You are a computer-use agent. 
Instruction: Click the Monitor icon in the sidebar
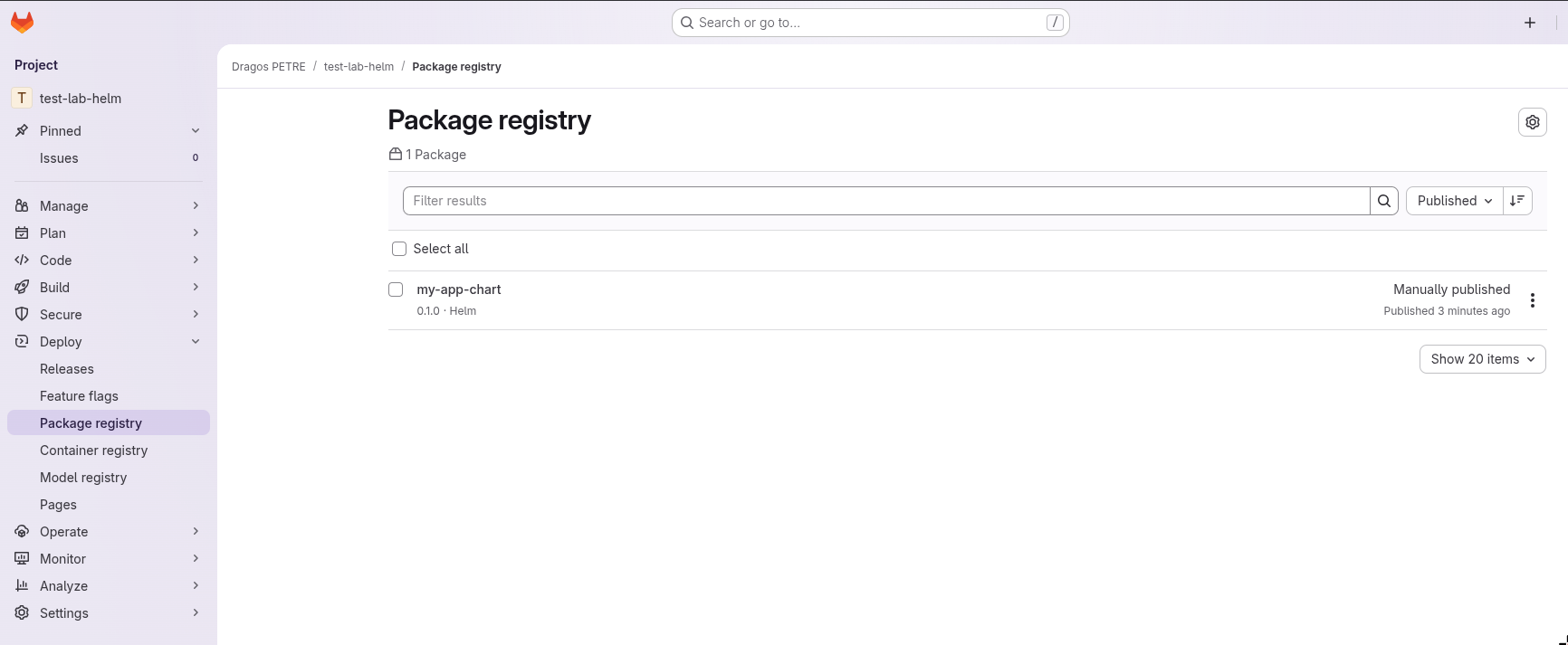click(x=22, y=558)
